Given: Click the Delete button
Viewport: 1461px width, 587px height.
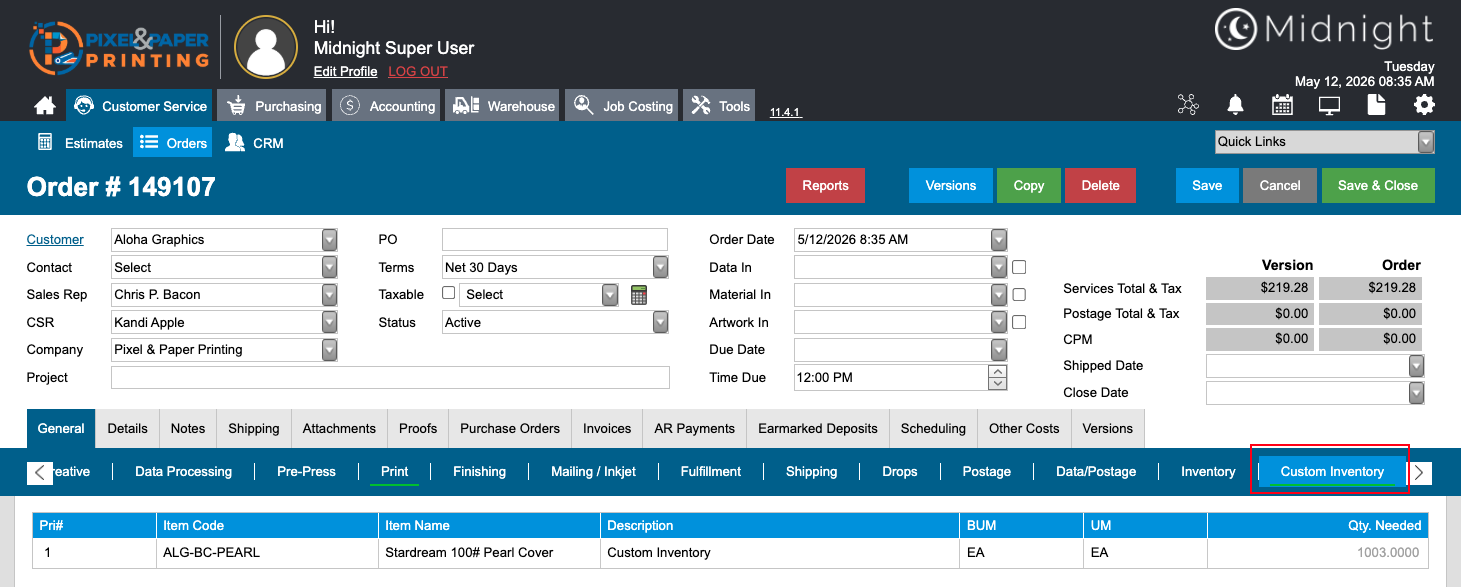Looking at the screenshot, I should coord(1100,185).
